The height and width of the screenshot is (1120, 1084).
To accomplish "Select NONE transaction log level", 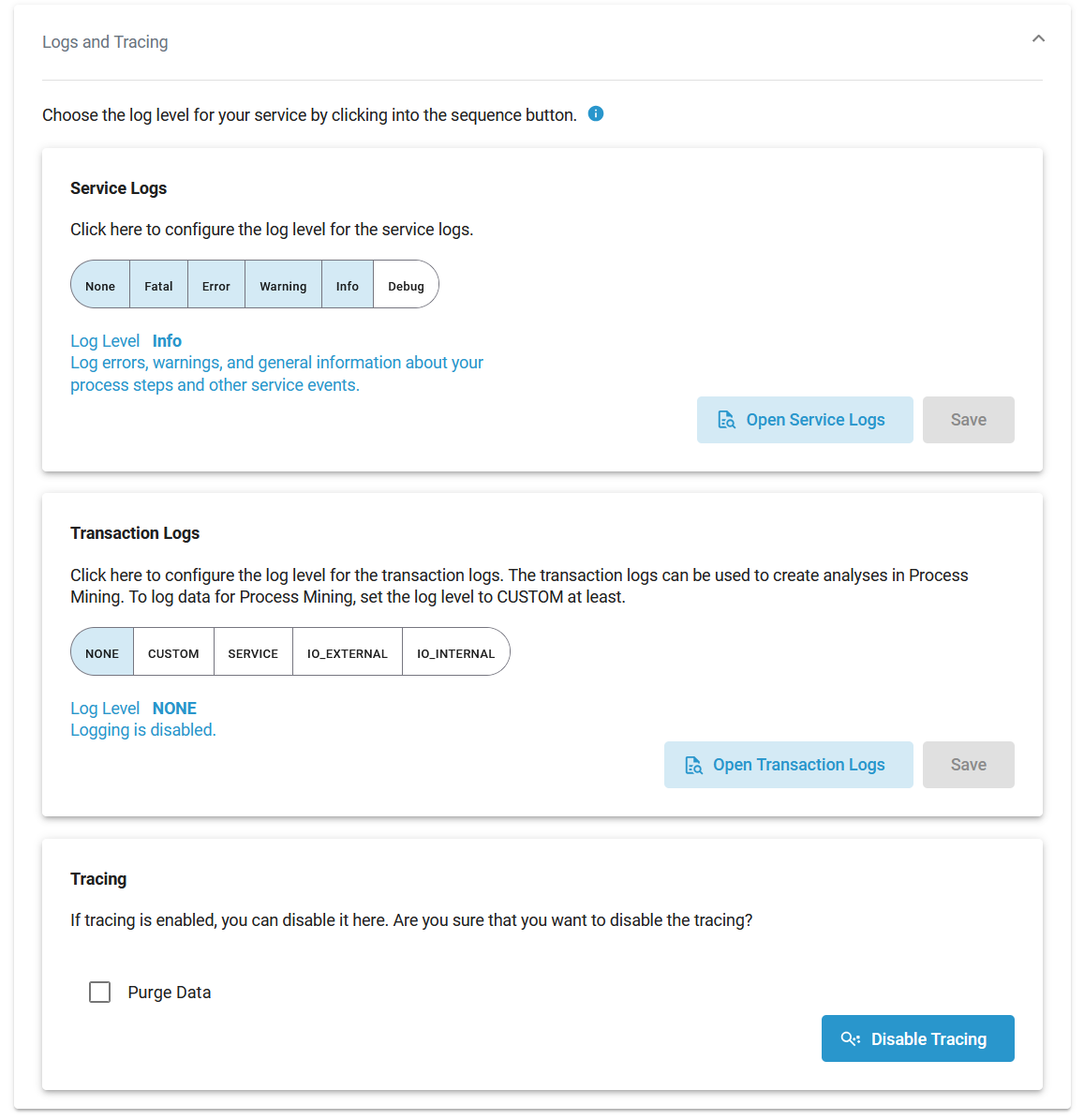I will (x=102, y=653).
